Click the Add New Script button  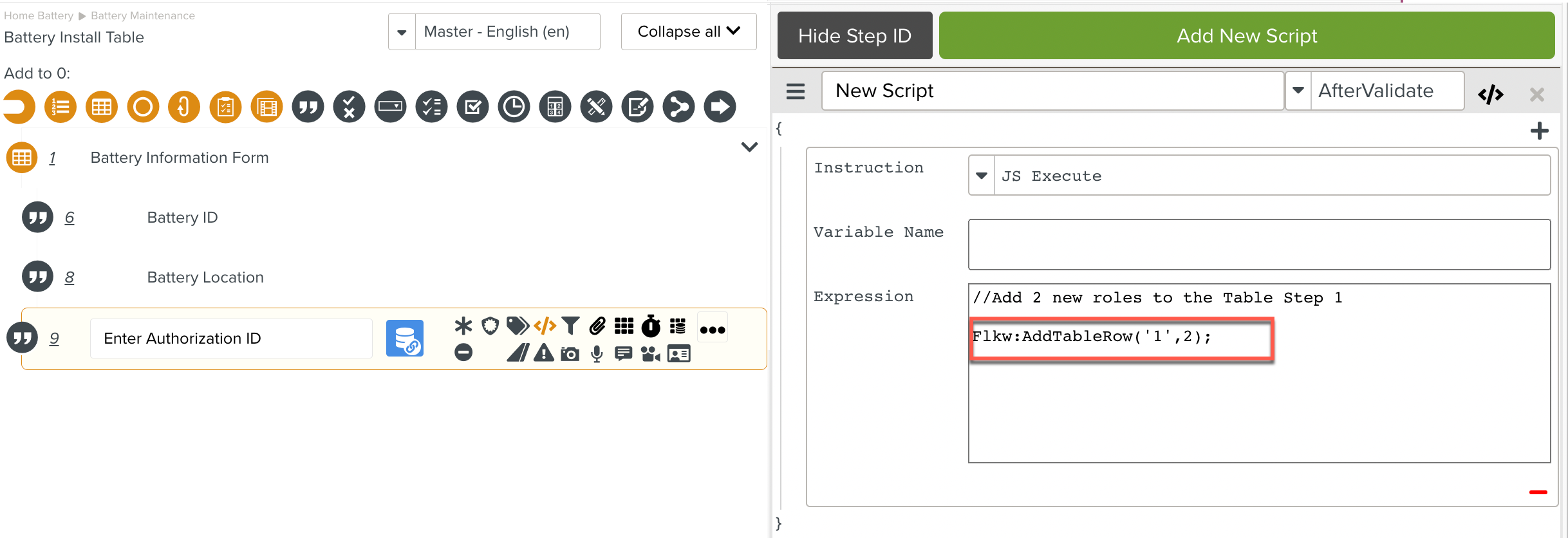tap(1246, 36)
